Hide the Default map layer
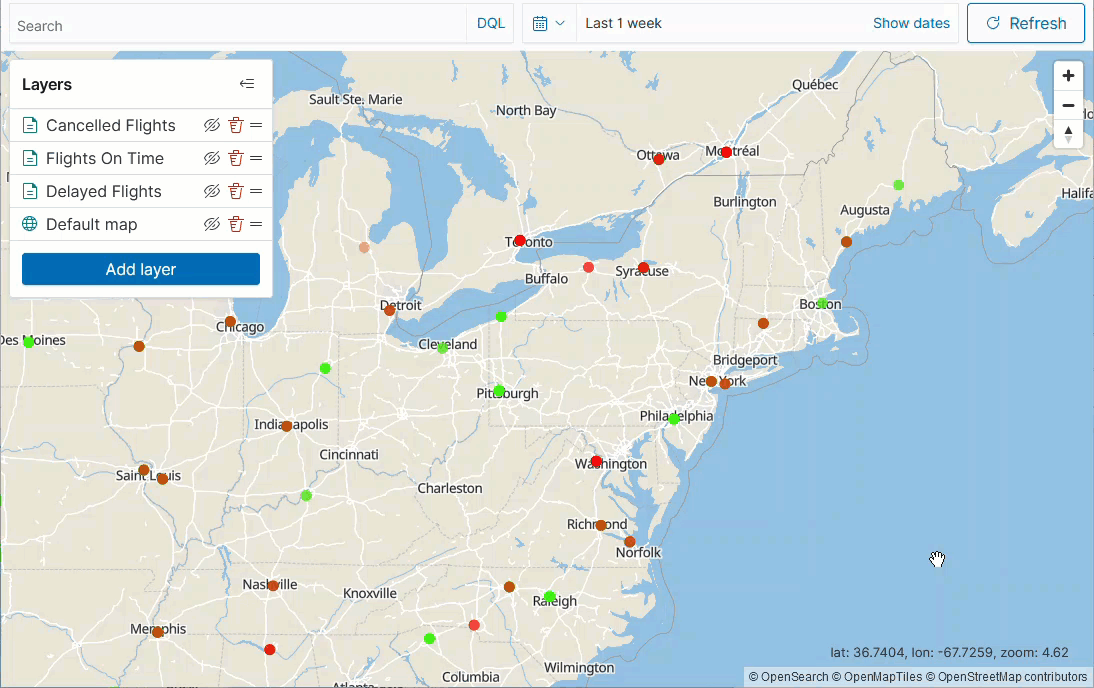The image size is (1094, 688). point(212,224)
